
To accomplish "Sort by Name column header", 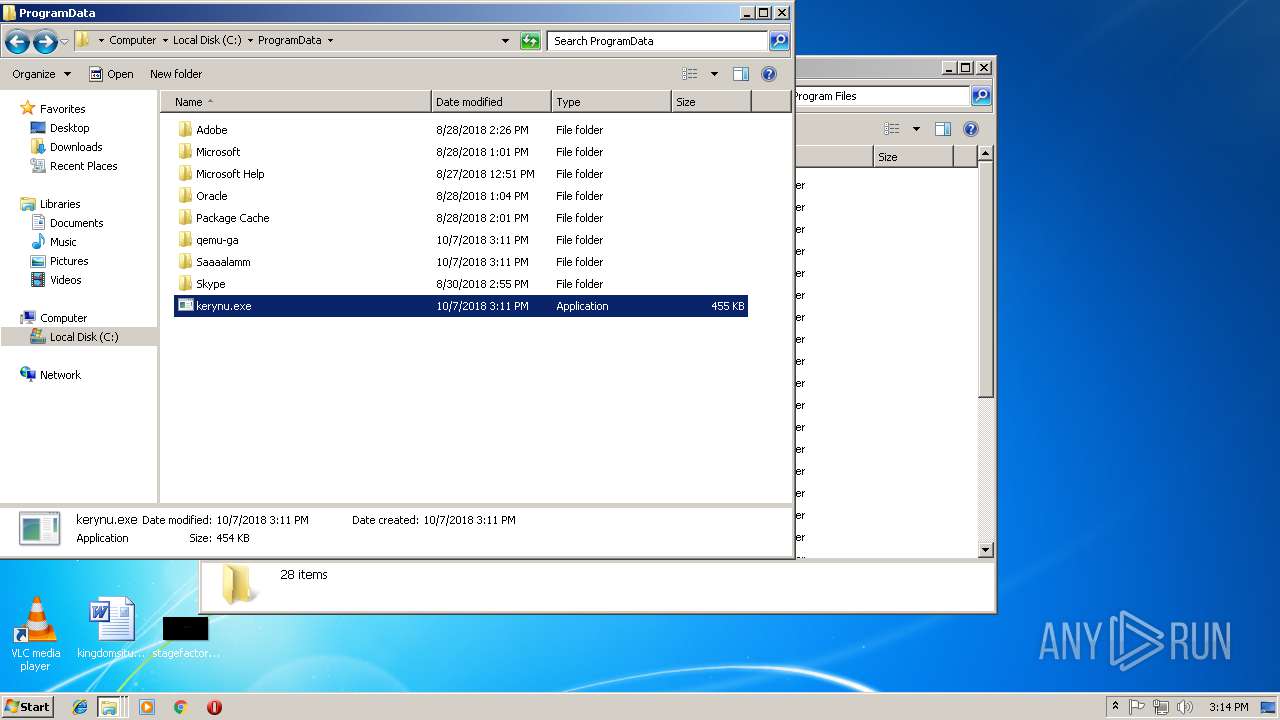I will click(296, 102).
